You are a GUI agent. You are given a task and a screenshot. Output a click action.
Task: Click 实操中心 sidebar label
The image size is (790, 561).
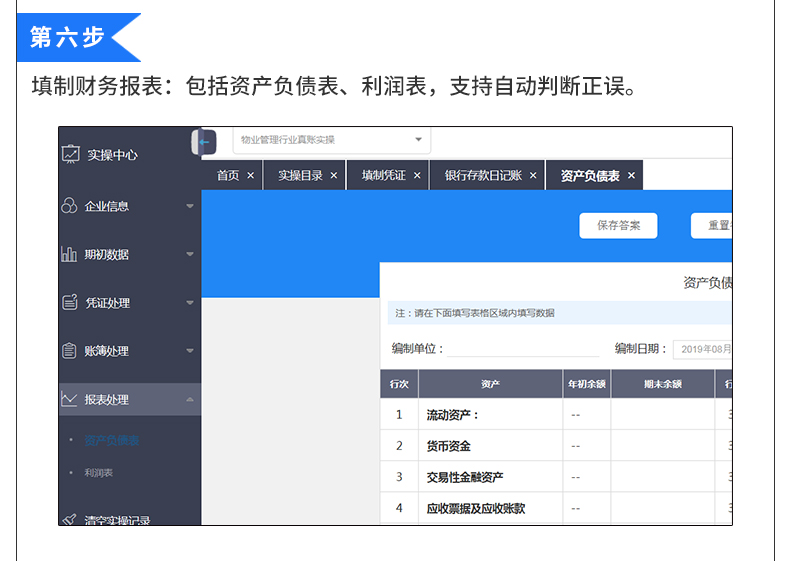click(112, 155)
